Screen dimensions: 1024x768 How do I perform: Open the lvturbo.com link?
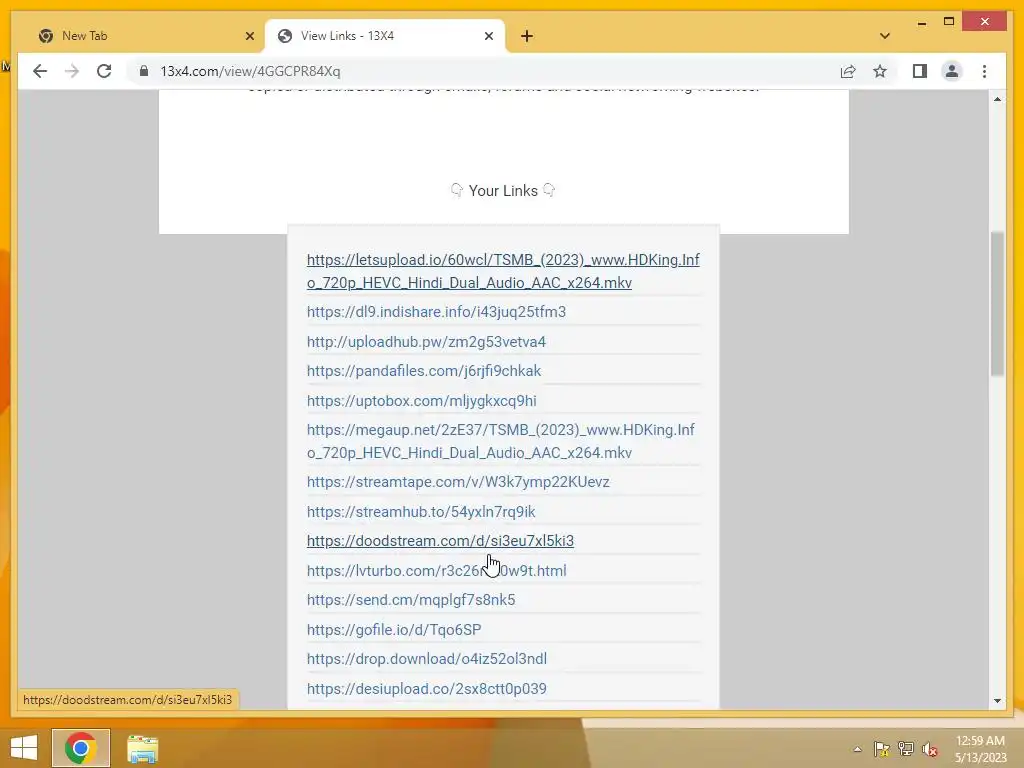click(436, 570)
